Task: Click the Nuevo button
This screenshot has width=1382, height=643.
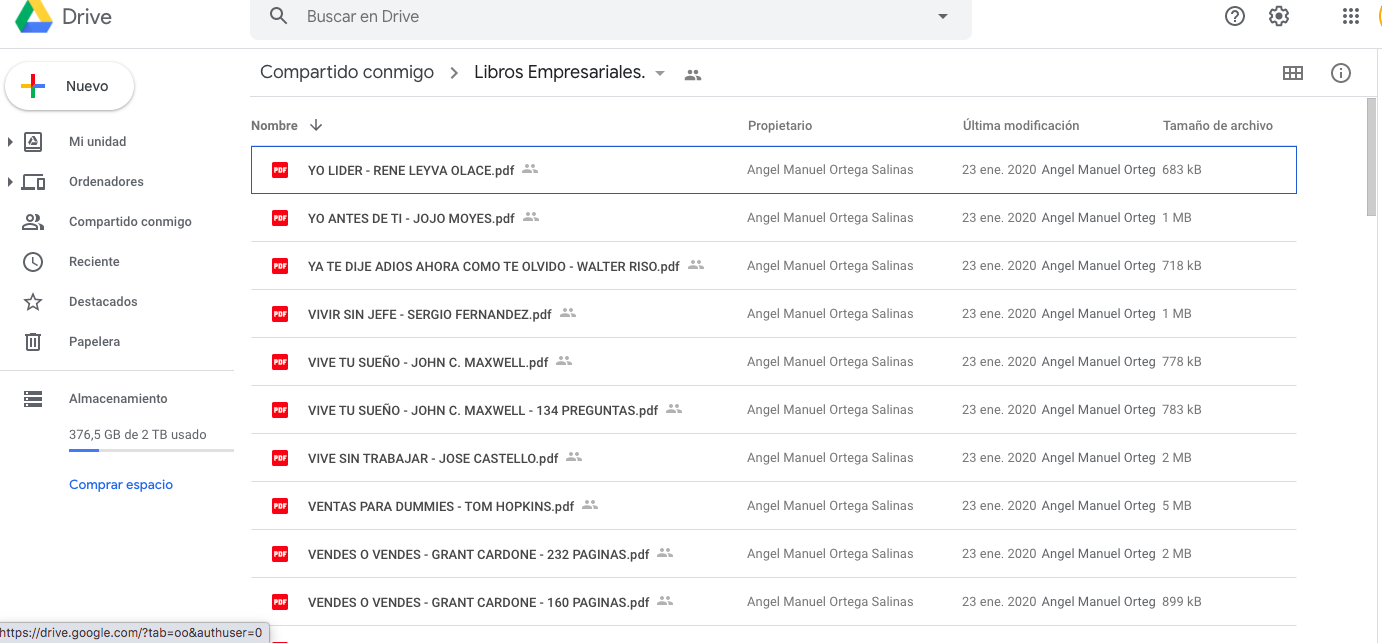Action: (x=70, y=87)
